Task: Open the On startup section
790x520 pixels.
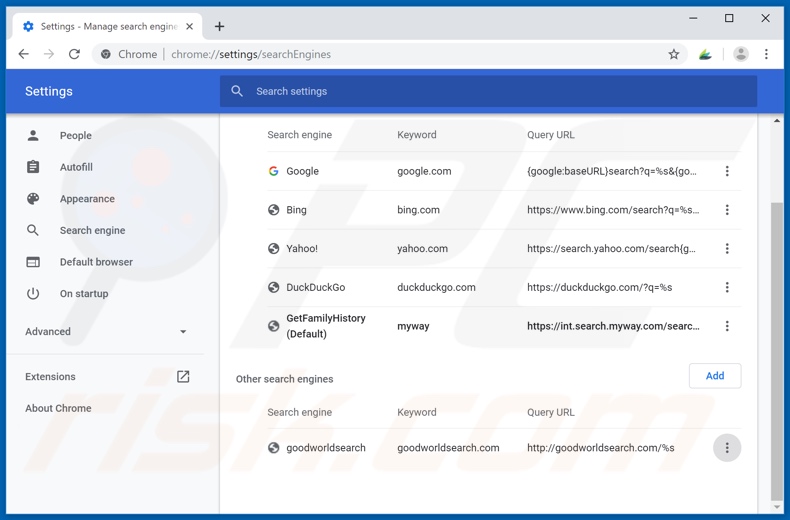Action: [84, 293]
